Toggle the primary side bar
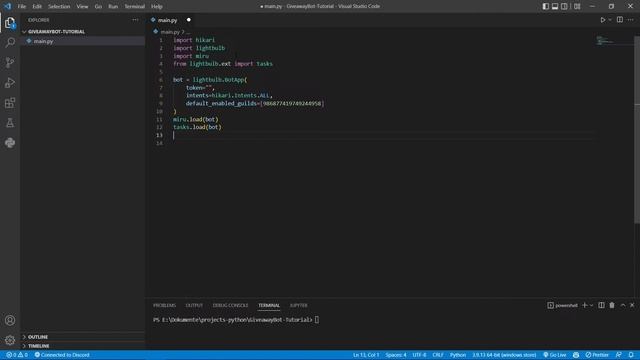Viewport: 640px width, 360px height. 546,6
